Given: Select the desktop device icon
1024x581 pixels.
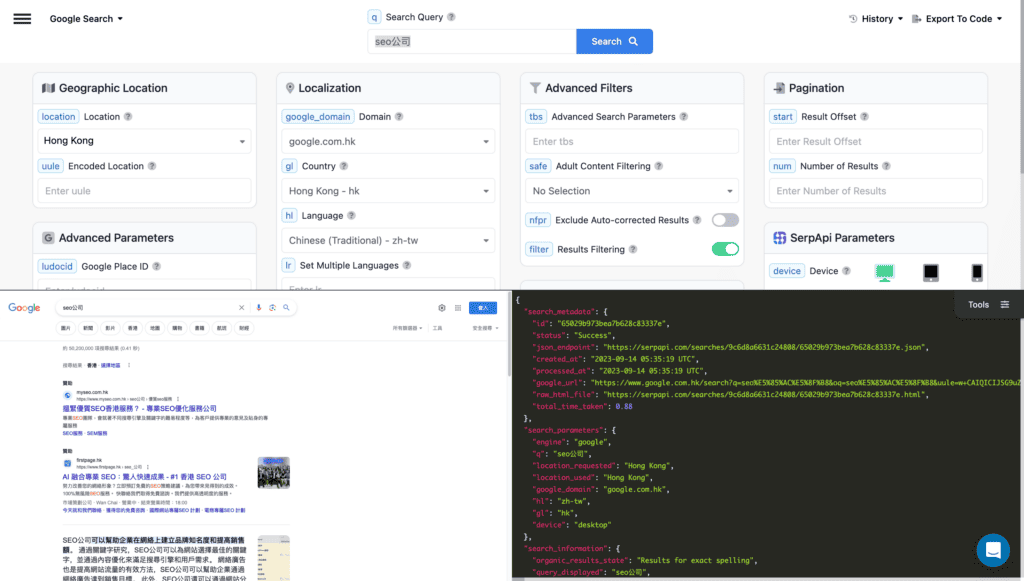Looking at the screenshot, I should click(885, 272).
